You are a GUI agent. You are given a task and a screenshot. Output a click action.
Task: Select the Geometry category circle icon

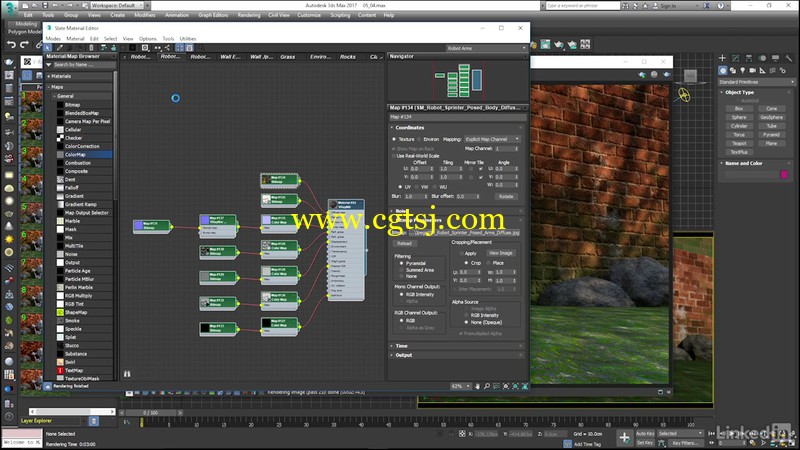point(722,70)
